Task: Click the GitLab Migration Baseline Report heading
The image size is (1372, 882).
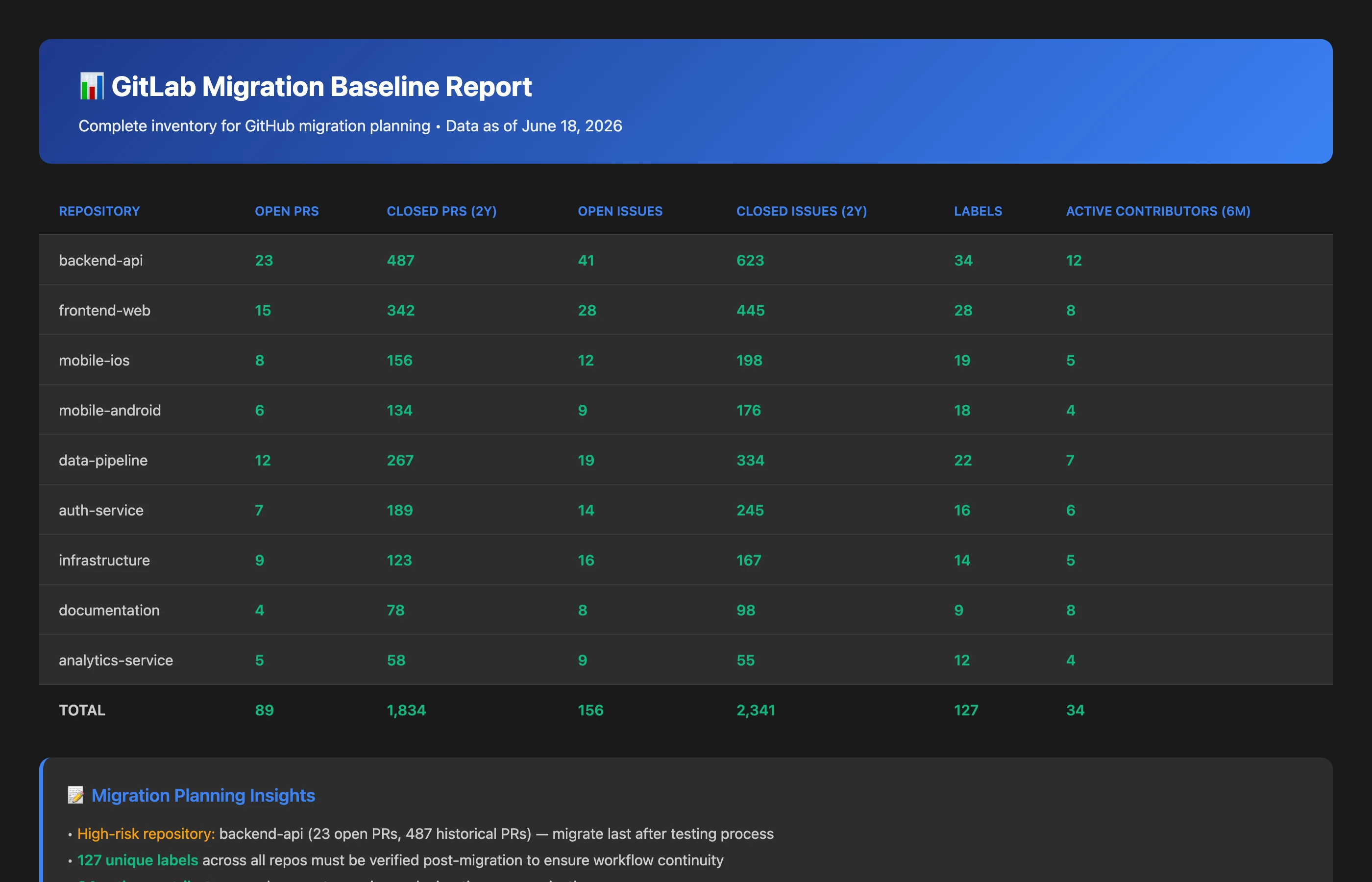Action: tap(321, 86)
